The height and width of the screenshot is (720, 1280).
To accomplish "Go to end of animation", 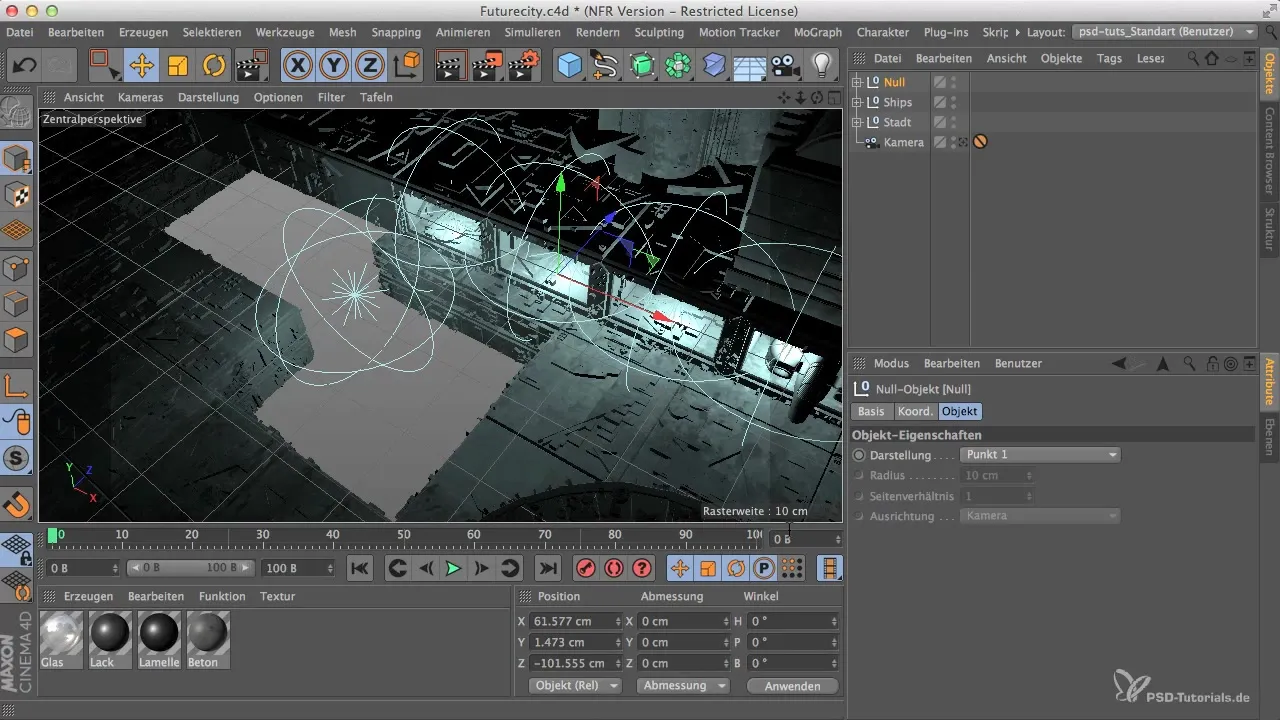I will 547,568.
